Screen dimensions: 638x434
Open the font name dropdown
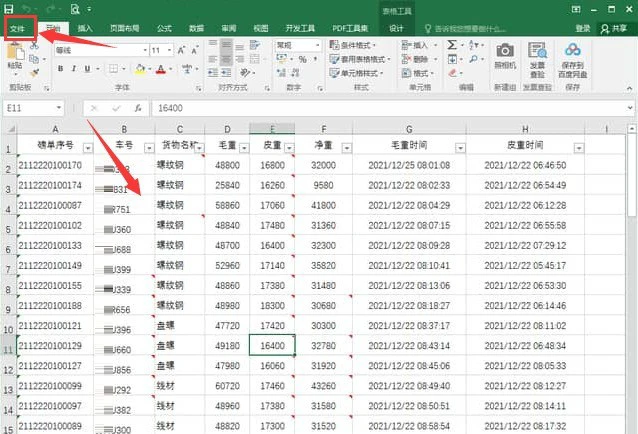coord(145,50)
